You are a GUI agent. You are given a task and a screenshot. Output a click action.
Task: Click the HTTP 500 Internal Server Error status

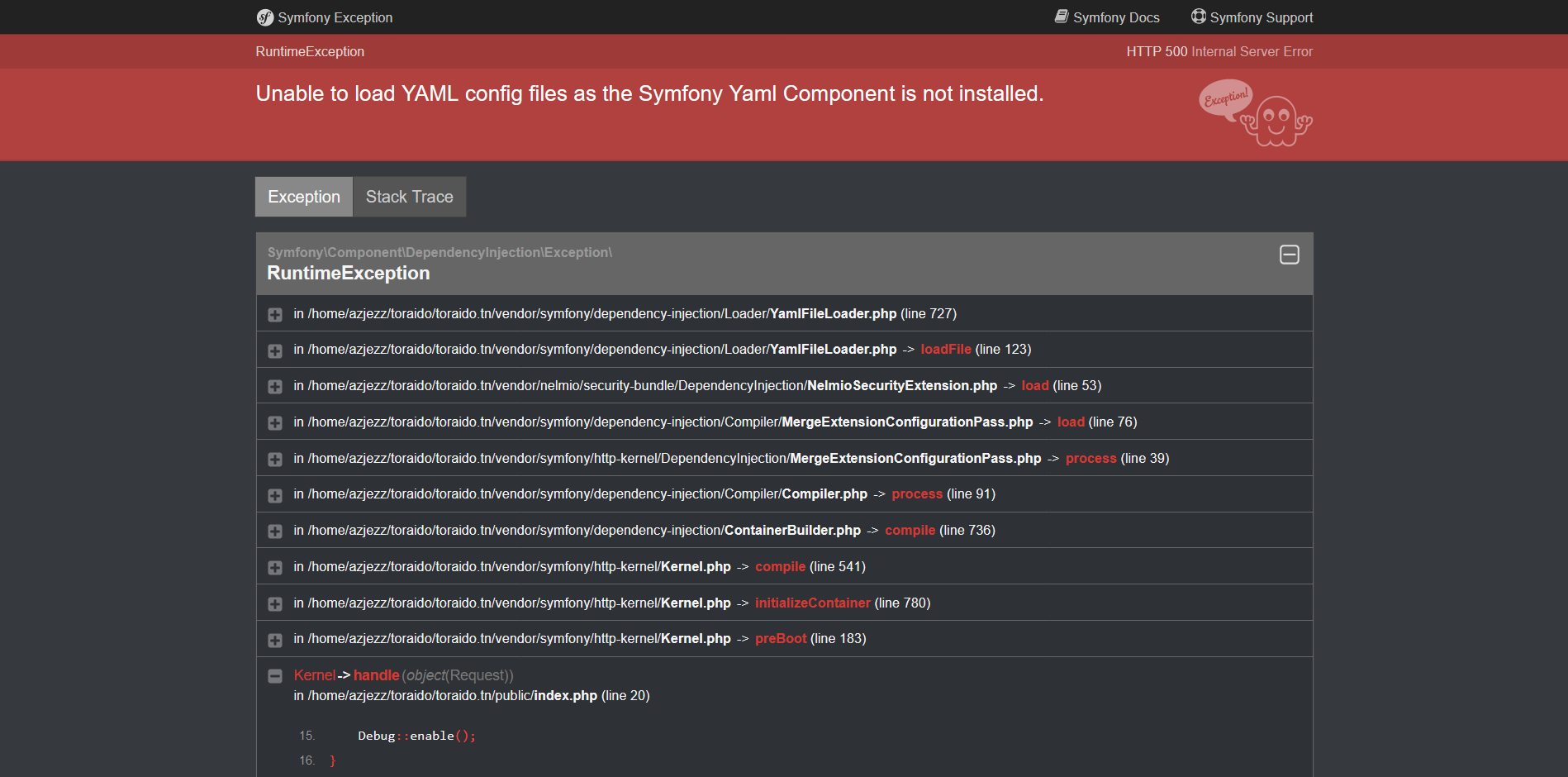pos(1219,51)
